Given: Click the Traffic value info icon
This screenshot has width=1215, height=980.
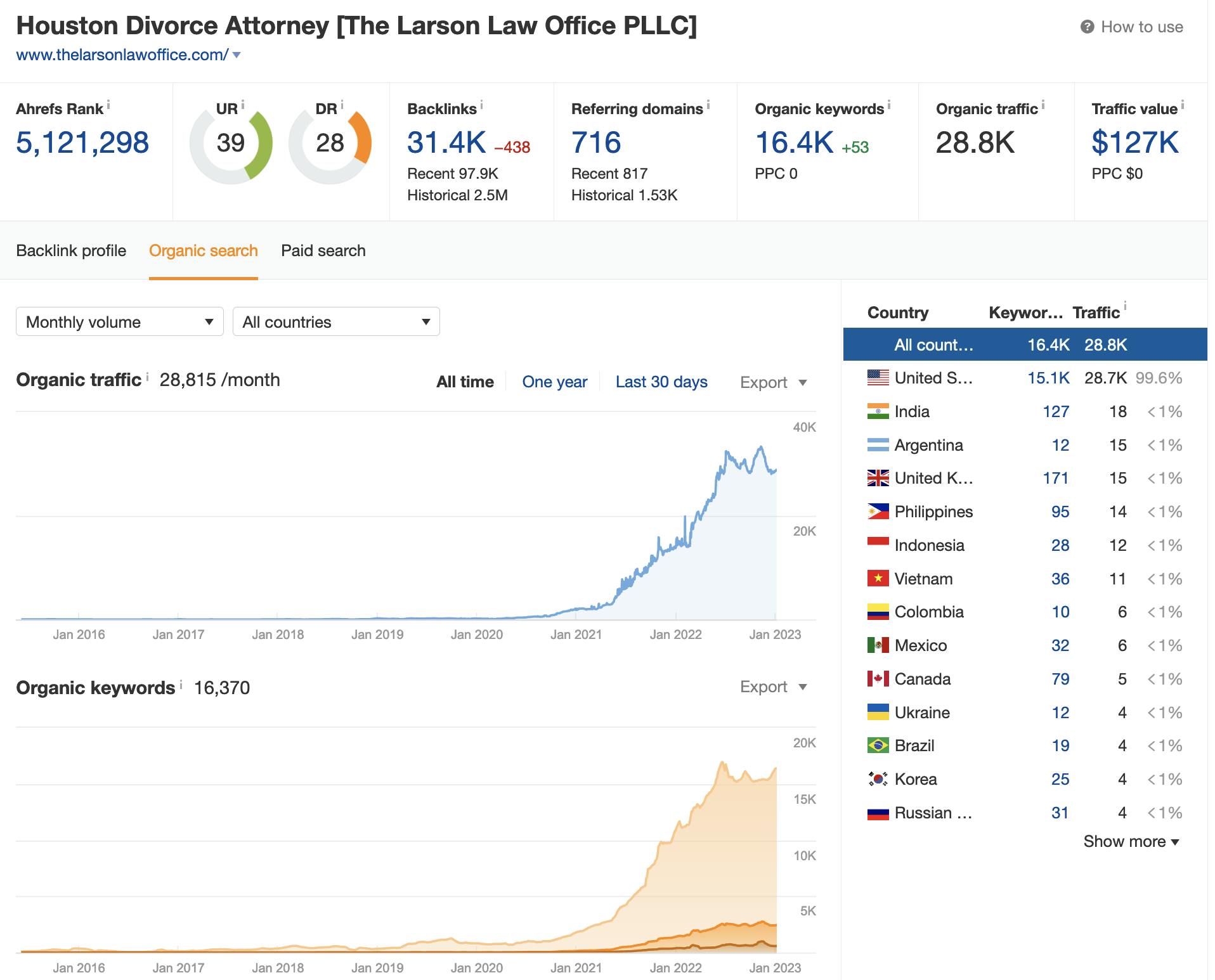Looking at the screenshot, I should tap(1183, 105).
